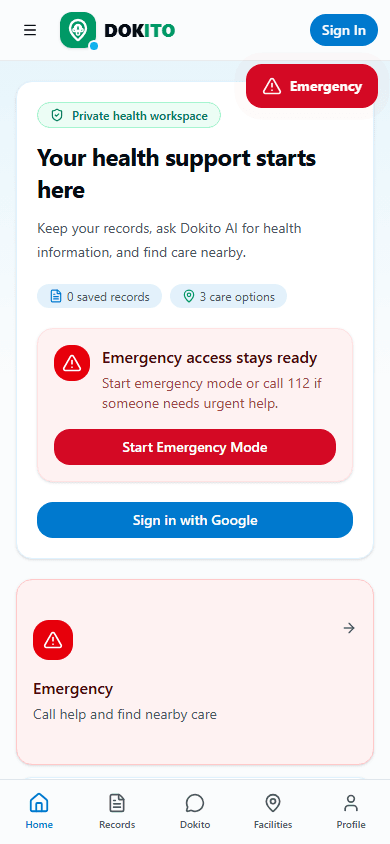Click the document icon beside saved records

(56, 296)
